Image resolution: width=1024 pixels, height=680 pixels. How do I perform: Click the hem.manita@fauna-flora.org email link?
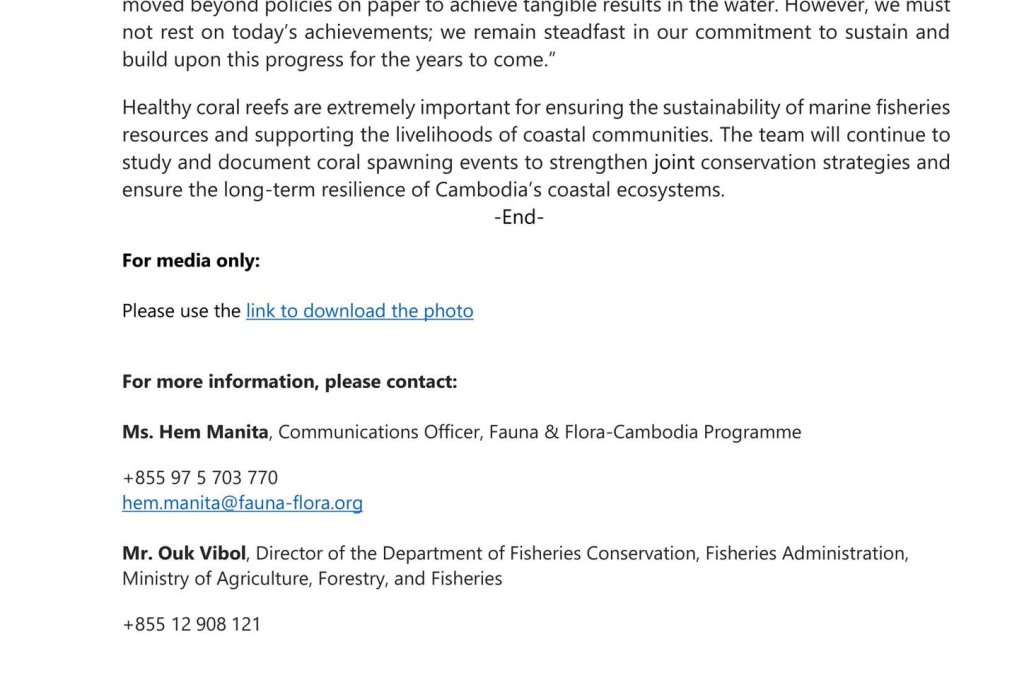(242, 503)
